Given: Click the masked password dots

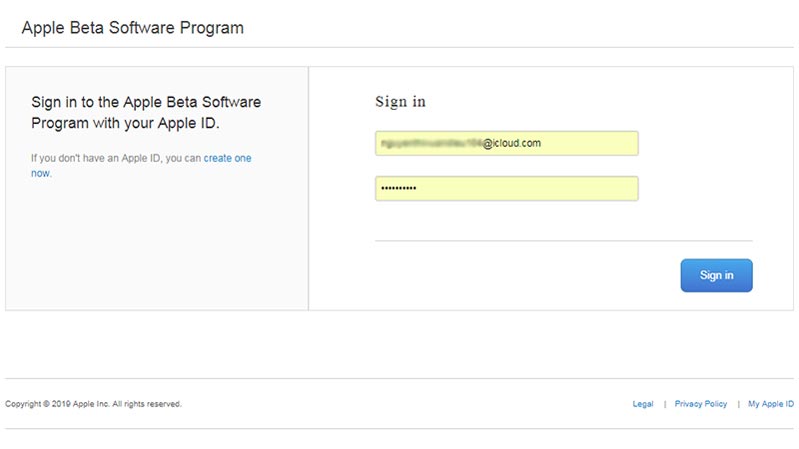Looking at the screenshot, I should coord(398,189).
